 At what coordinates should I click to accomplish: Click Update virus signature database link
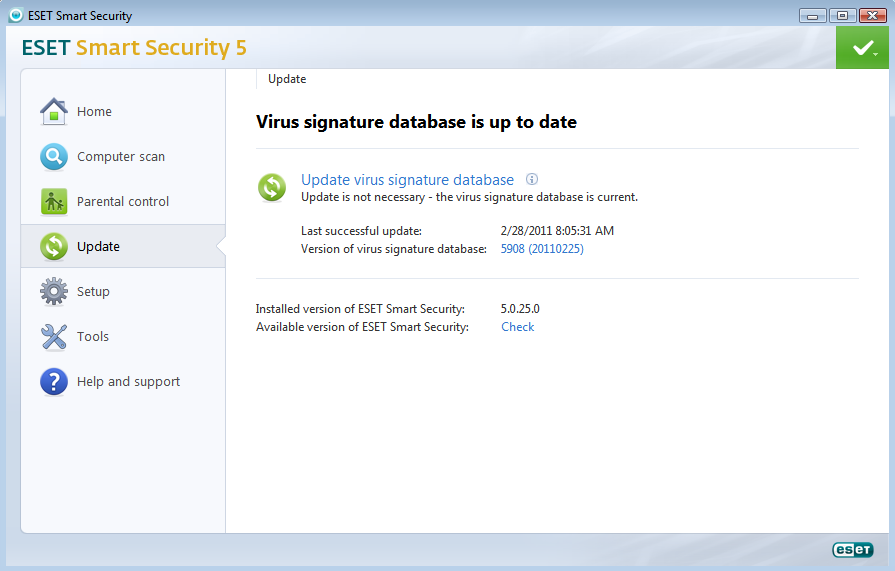tap(407, 180)
